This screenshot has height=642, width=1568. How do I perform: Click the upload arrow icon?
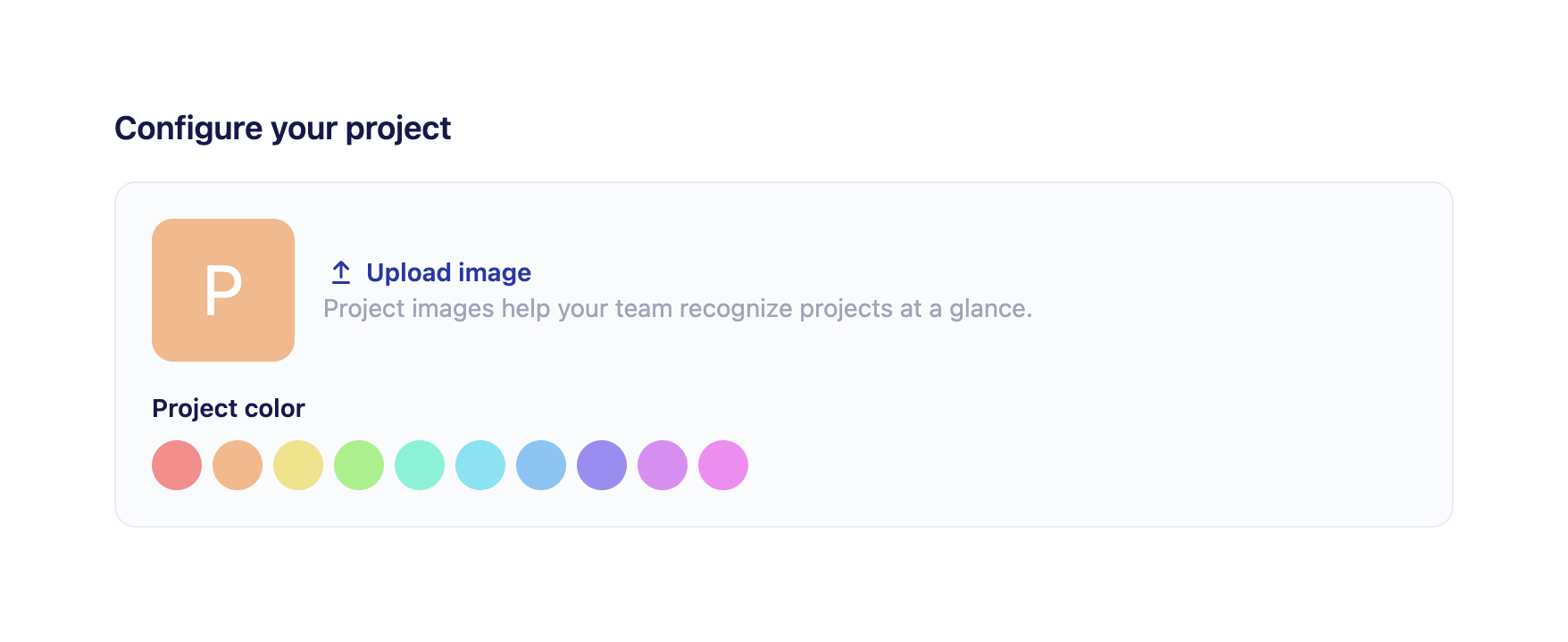[341, 272]
